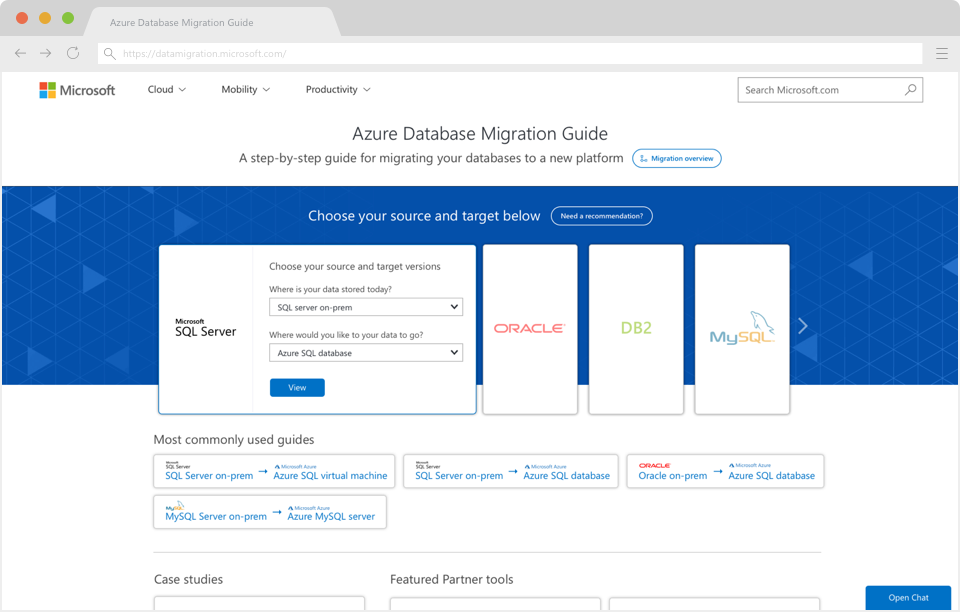Open SQL Server on-prem to Azure SQL database guide
Image resolution: width=960 pixels, height=612 pixels.
pyautogui.click(x=511, y=471)
